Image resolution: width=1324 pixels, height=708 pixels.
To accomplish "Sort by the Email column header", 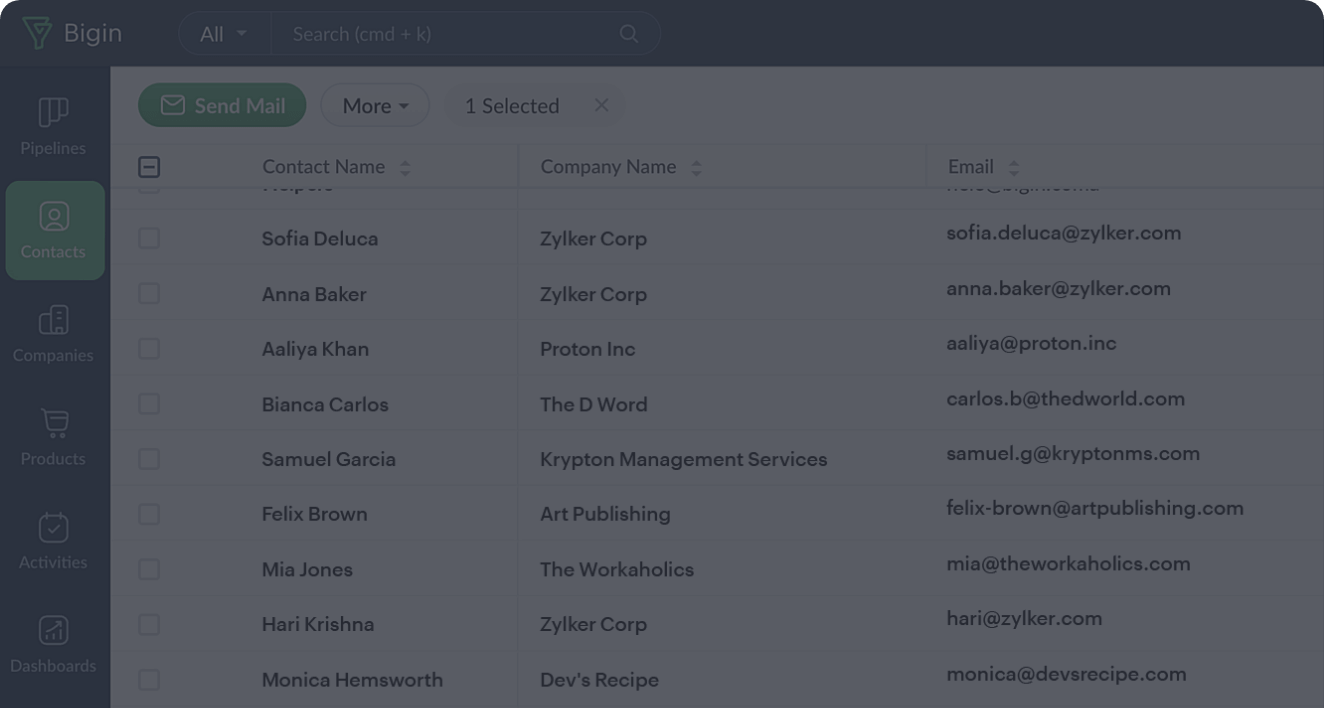I will pyautogui.click(x=1013, y=168).
